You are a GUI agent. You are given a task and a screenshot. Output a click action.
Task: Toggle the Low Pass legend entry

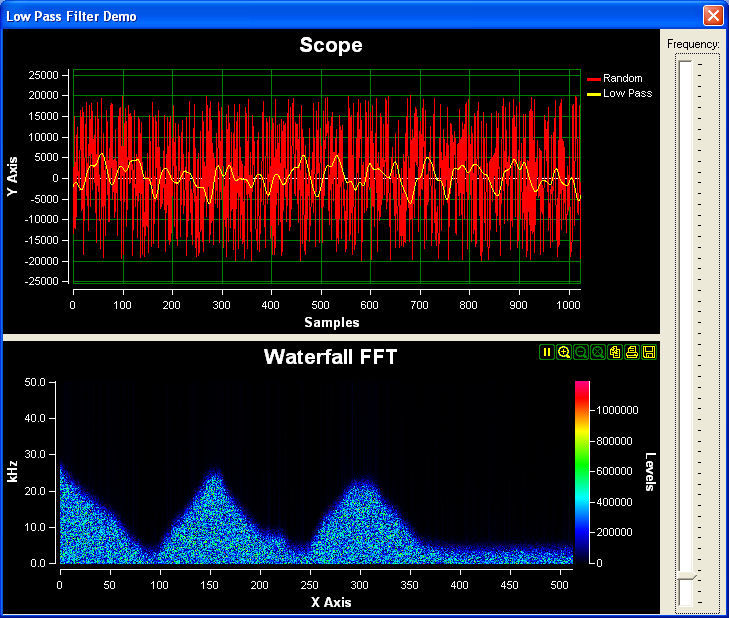[627, 93]
